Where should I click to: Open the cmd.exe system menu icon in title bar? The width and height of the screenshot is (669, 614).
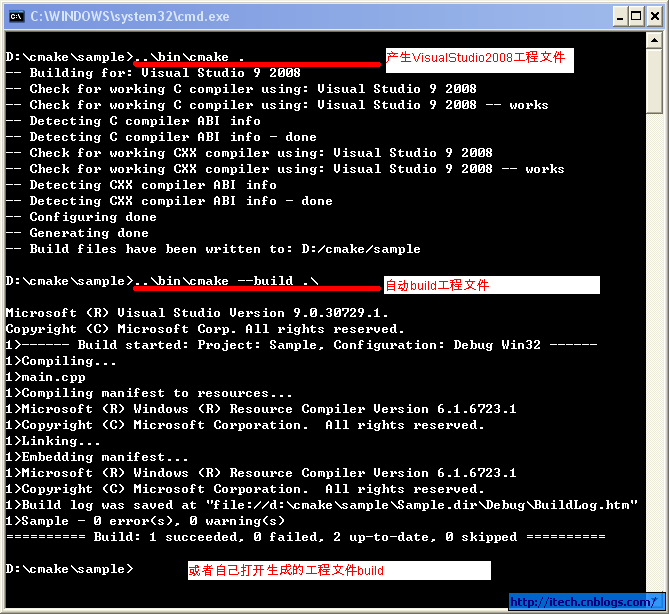point(17,17)
